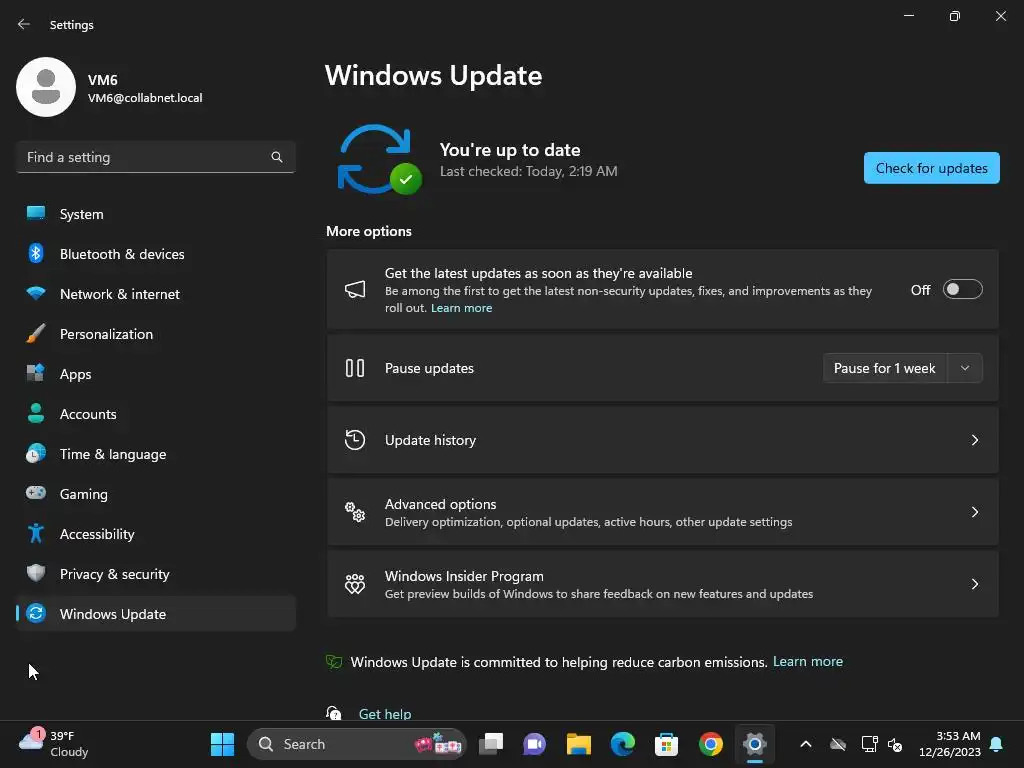
Task: Click the Accounts person icon
Action: (36, 413)
